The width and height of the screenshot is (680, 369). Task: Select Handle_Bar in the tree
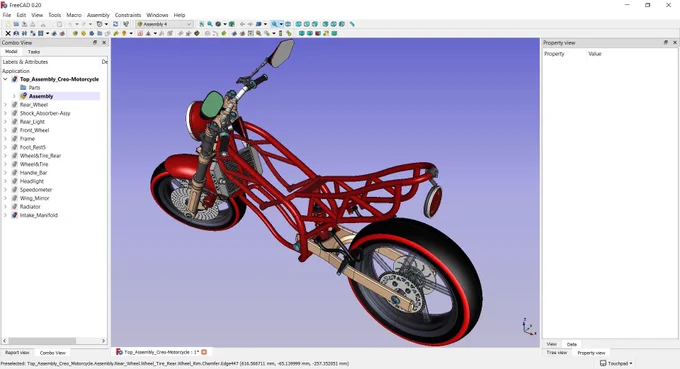pos(33,173)
